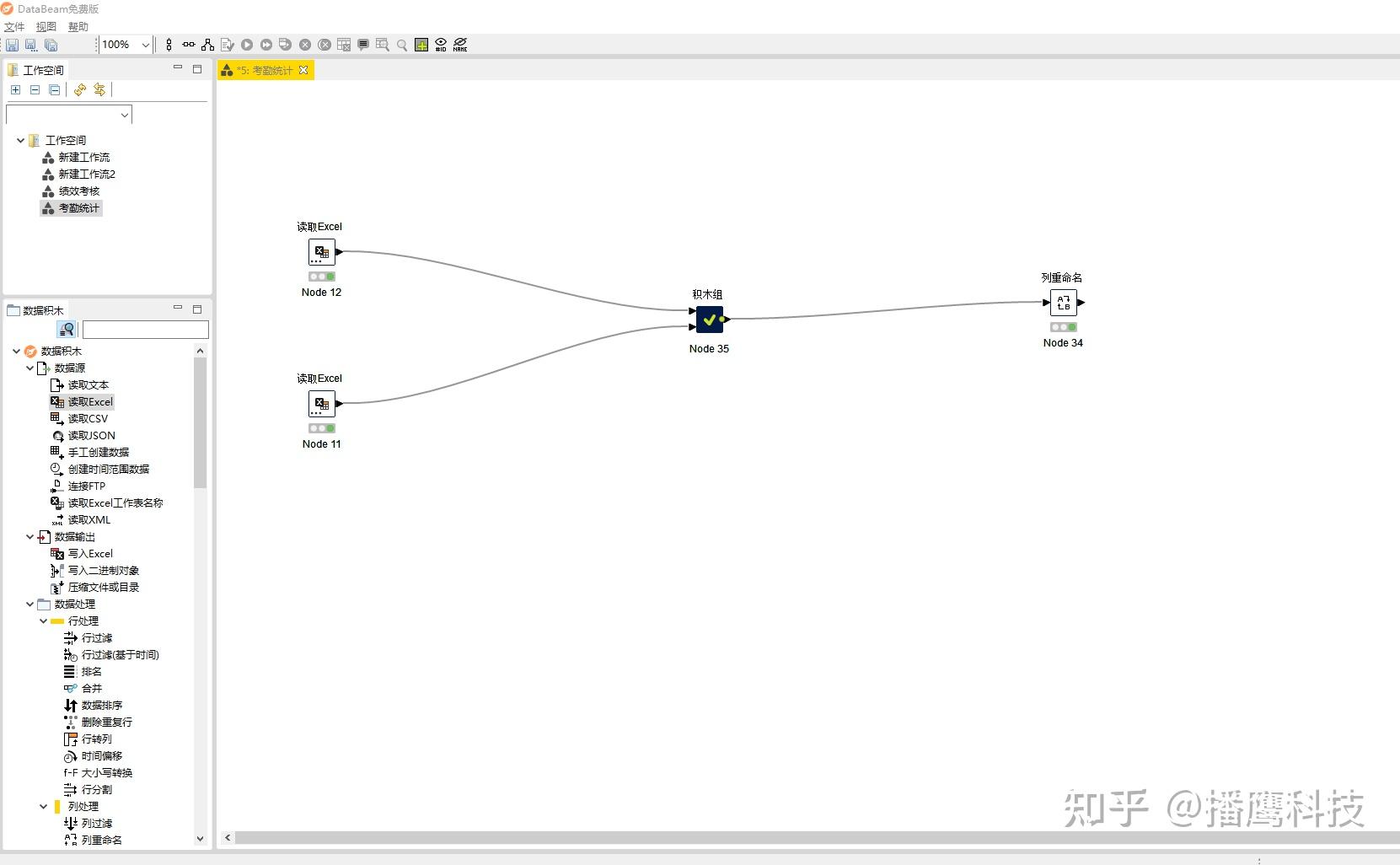
Task: Click the vertical node alignment icon
Action: pyautogui.click(x=169, y=45)
